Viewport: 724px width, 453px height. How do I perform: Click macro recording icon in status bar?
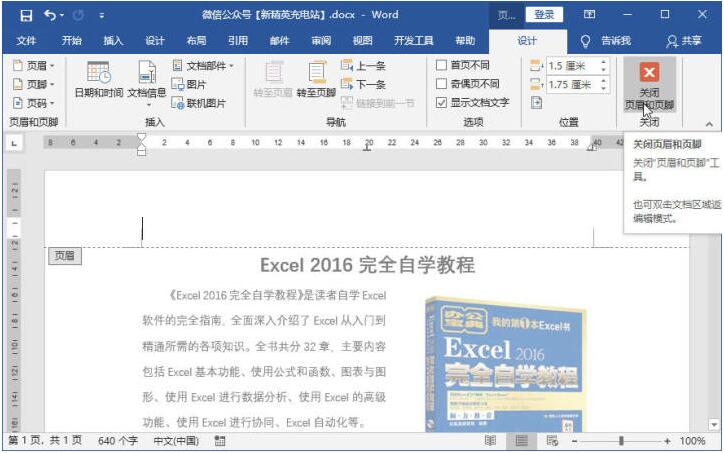220,441
